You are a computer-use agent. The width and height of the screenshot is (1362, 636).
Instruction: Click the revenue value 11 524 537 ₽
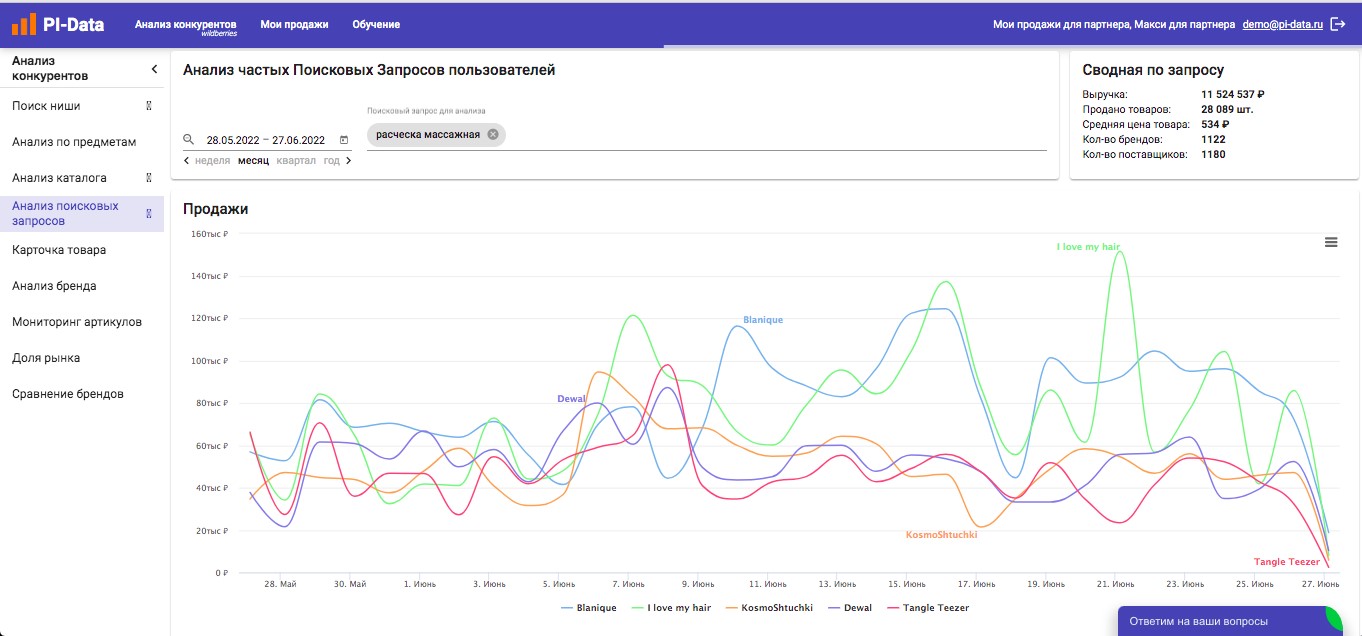pos(1233,94)
